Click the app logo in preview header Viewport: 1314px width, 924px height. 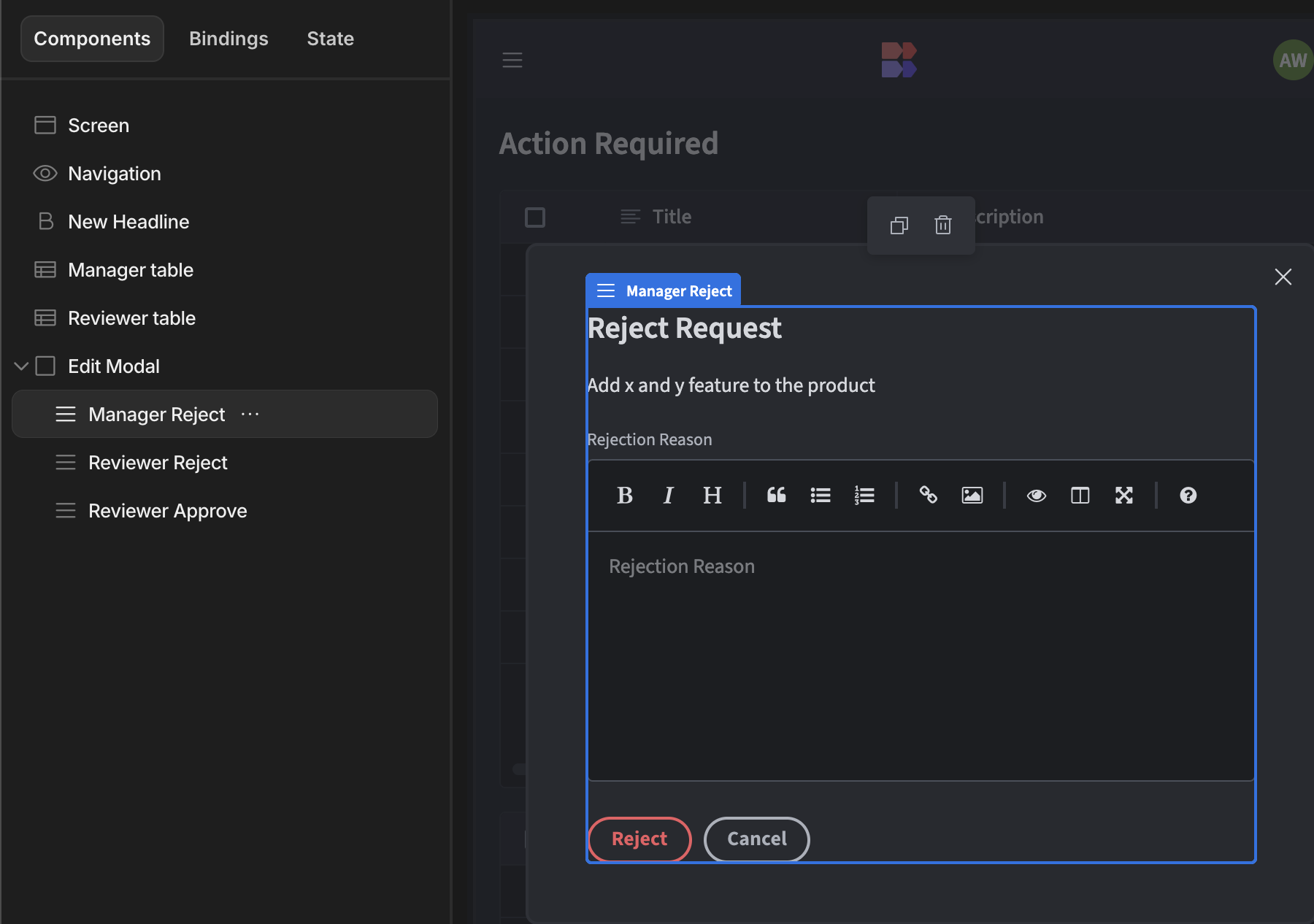(899, 60)
